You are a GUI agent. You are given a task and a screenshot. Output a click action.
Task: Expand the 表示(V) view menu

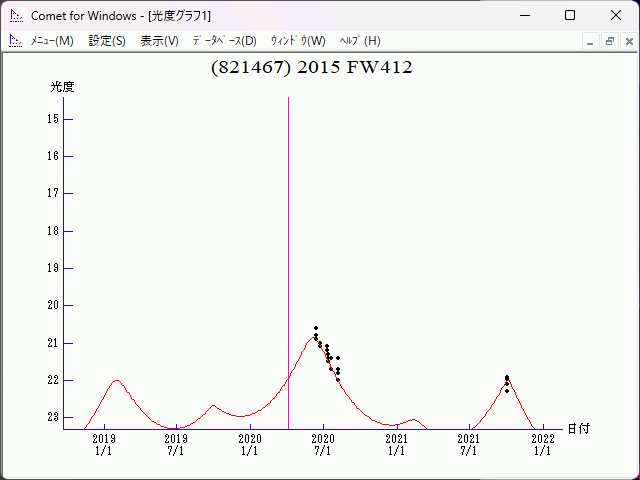(159, 41)
